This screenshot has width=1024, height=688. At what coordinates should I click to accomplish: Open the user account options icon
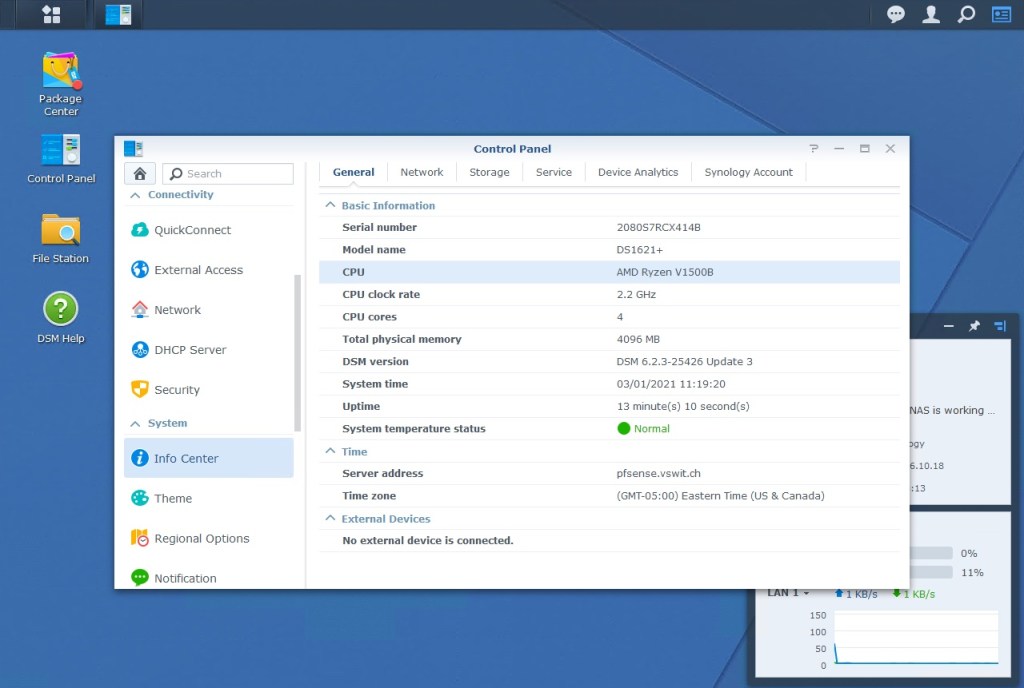(931, 14)
